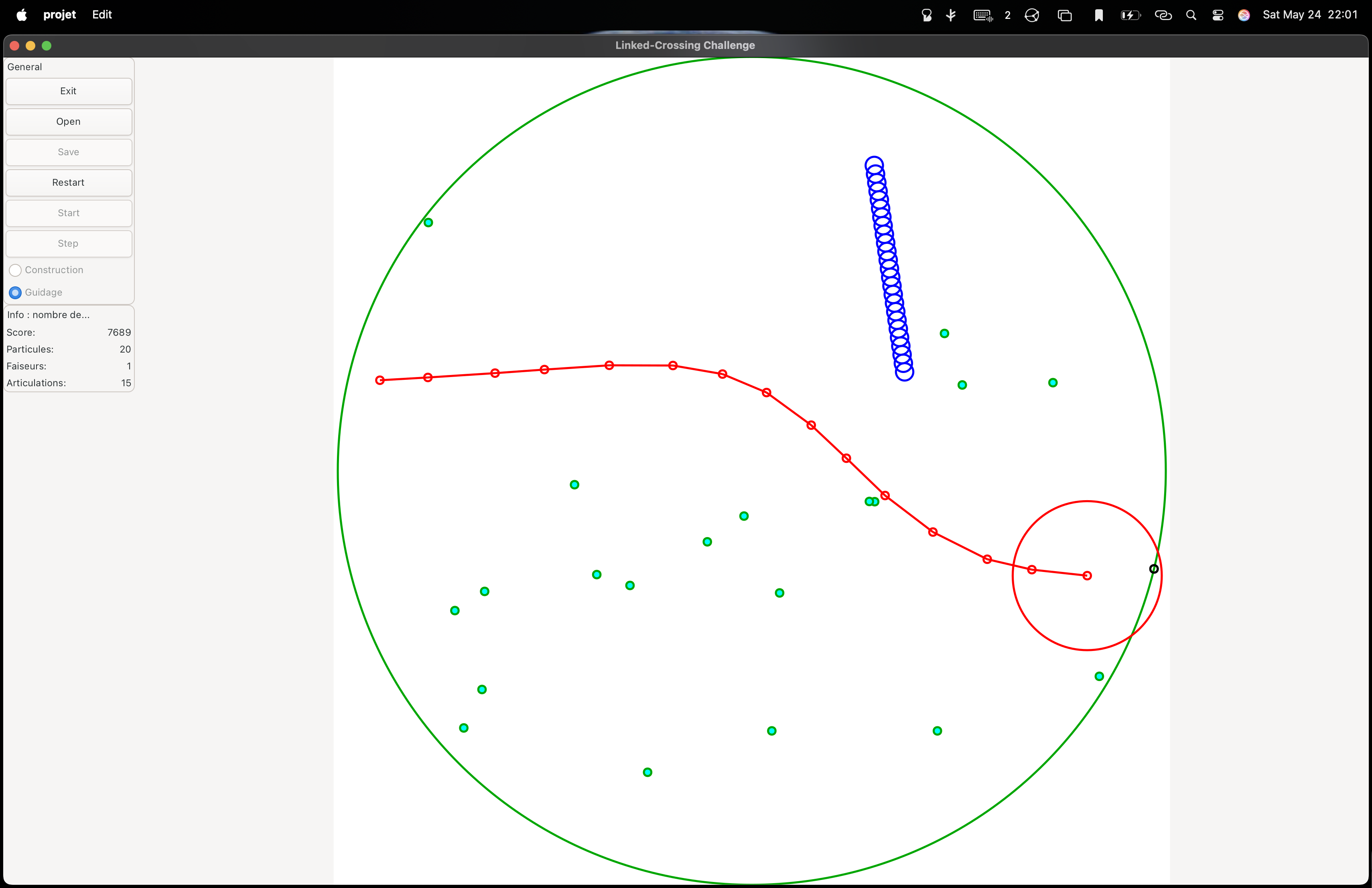Restart the simulation
The image size is (1372, 888).
coord(69,182)
